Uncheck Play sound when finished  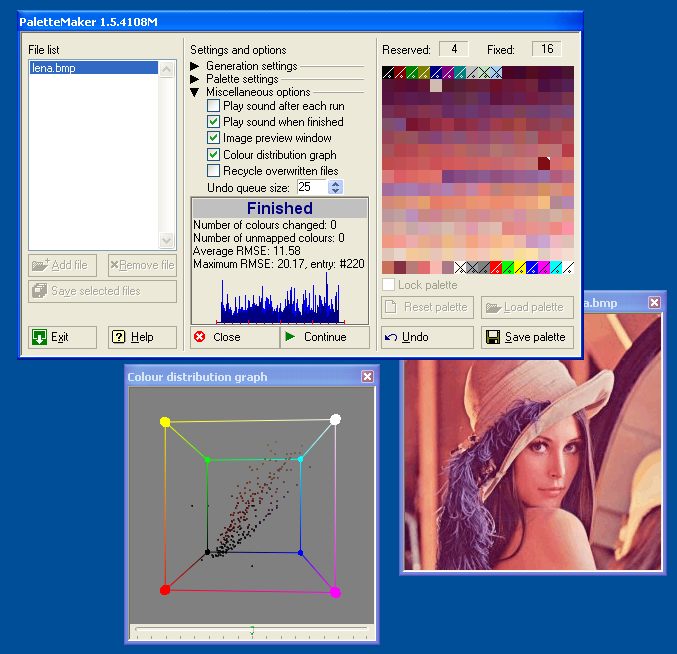[x=213, y=122]
